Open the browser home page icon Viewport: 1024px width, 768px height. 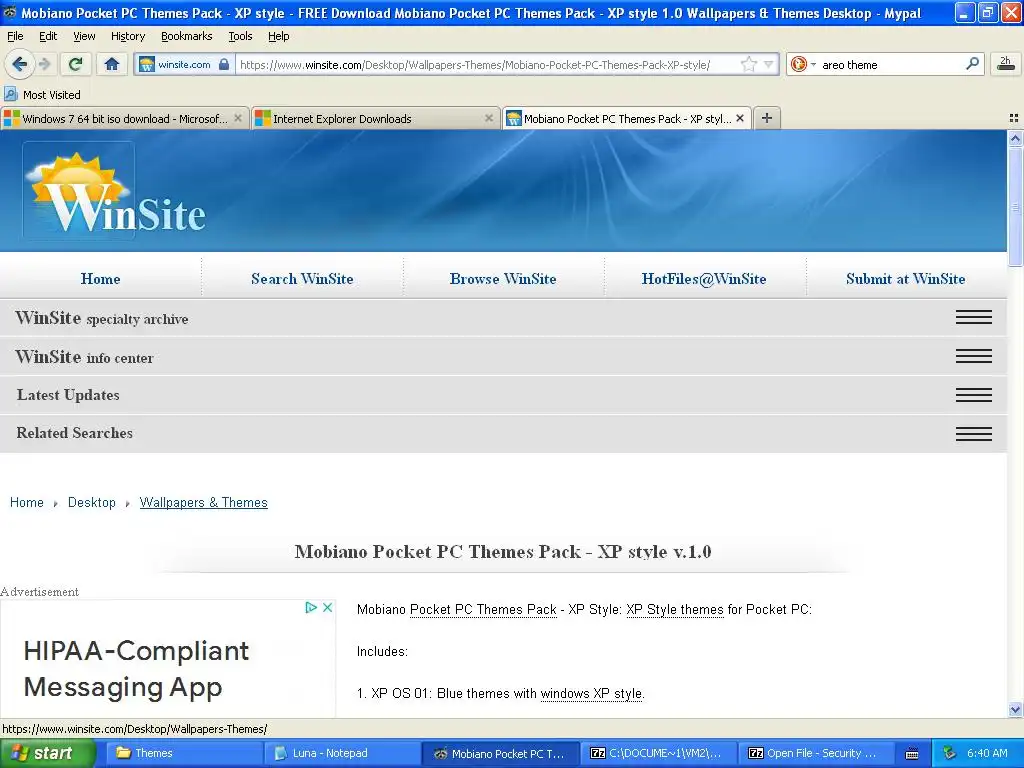click(112, 64)
